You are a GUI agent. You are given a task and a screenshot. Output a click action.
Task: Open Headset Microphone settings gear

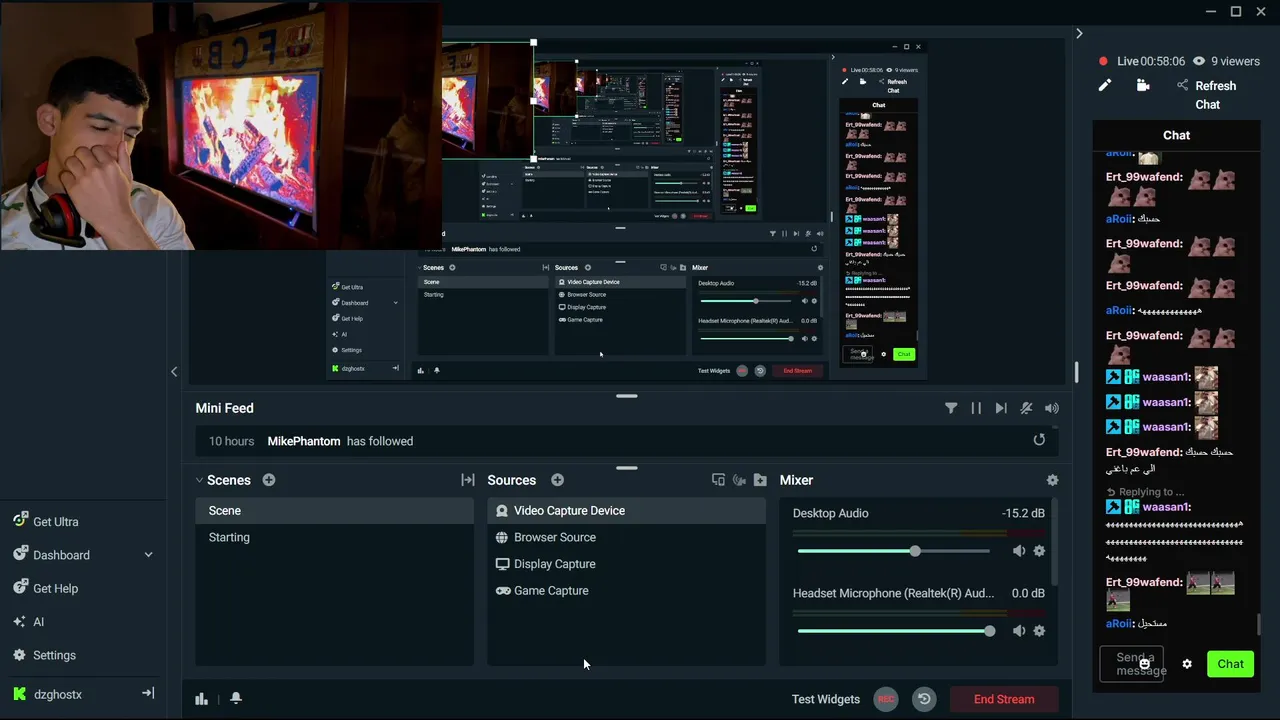[x=1039, y=631]
